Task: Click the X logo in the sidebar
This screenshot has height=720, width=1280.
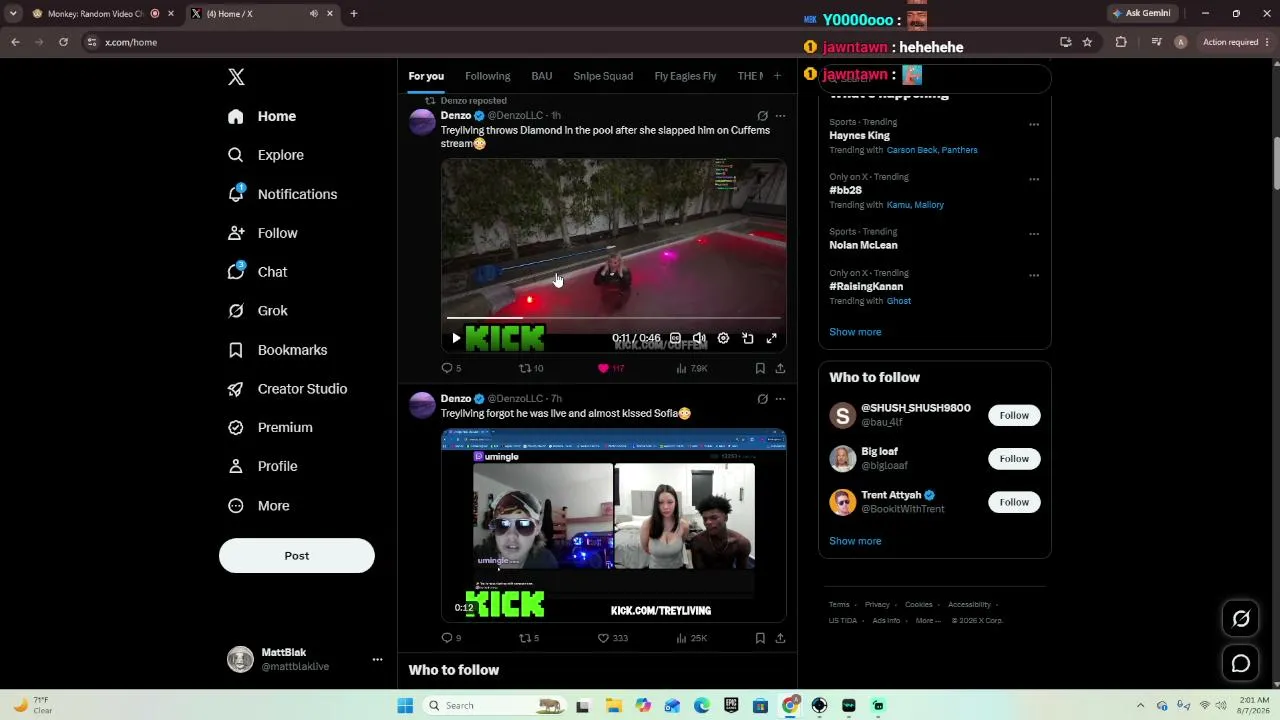Action: click(x=236, y=77)
